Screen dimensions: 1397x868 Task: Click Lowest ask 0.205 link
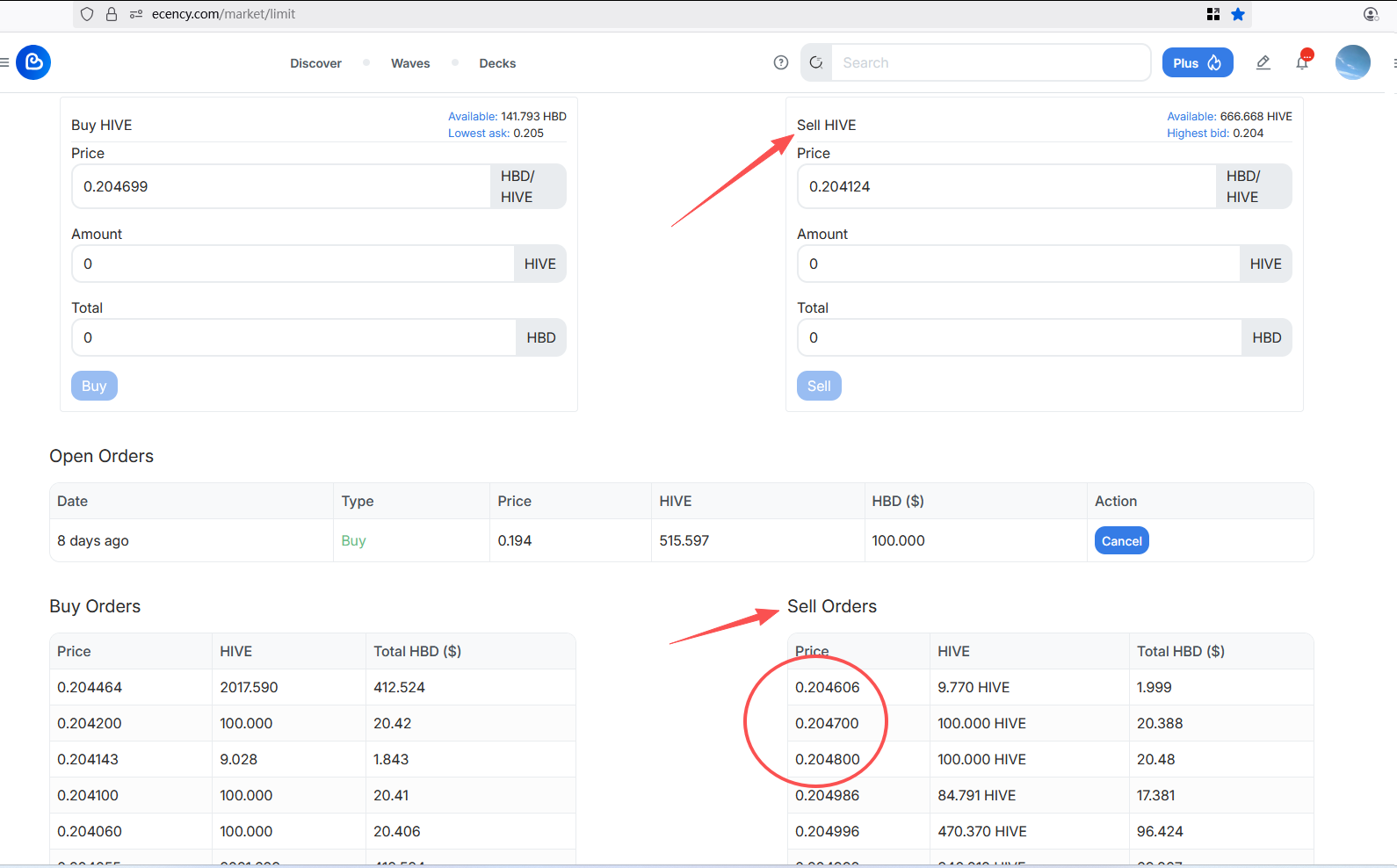click(x=496, y=133)
